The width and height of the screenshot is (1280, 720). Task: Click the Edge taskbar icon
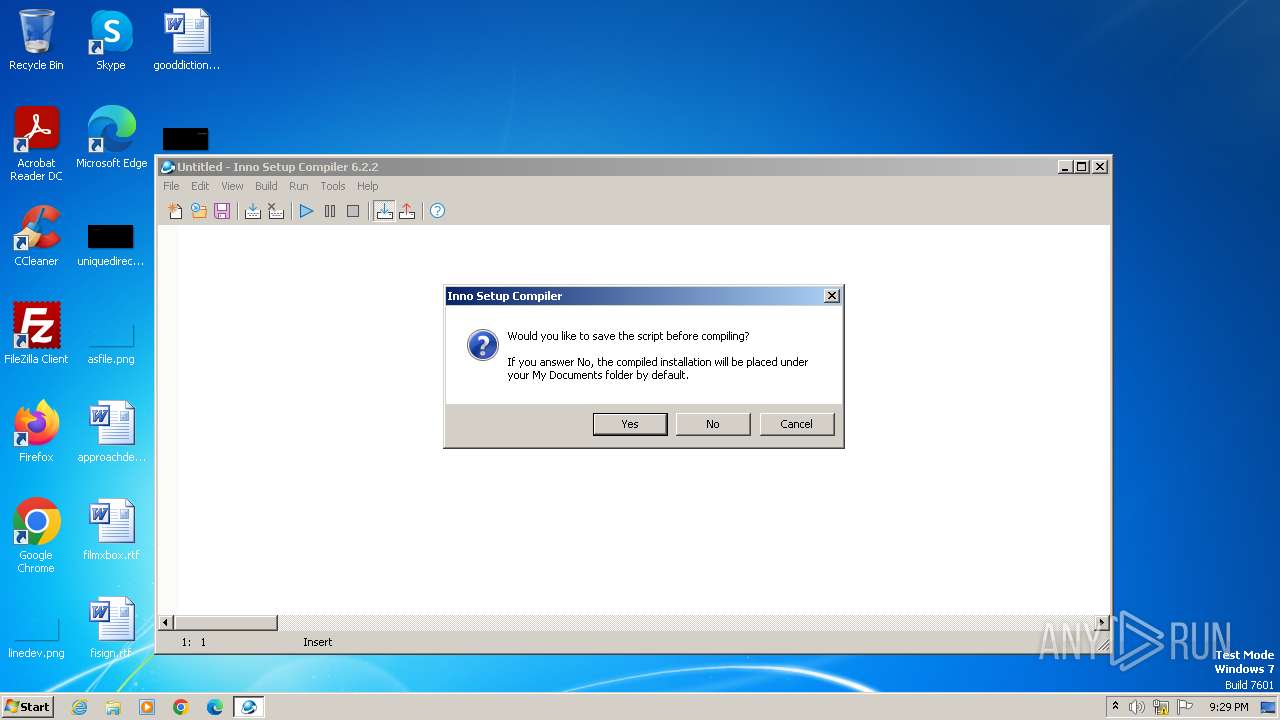(x=215, y=707)
